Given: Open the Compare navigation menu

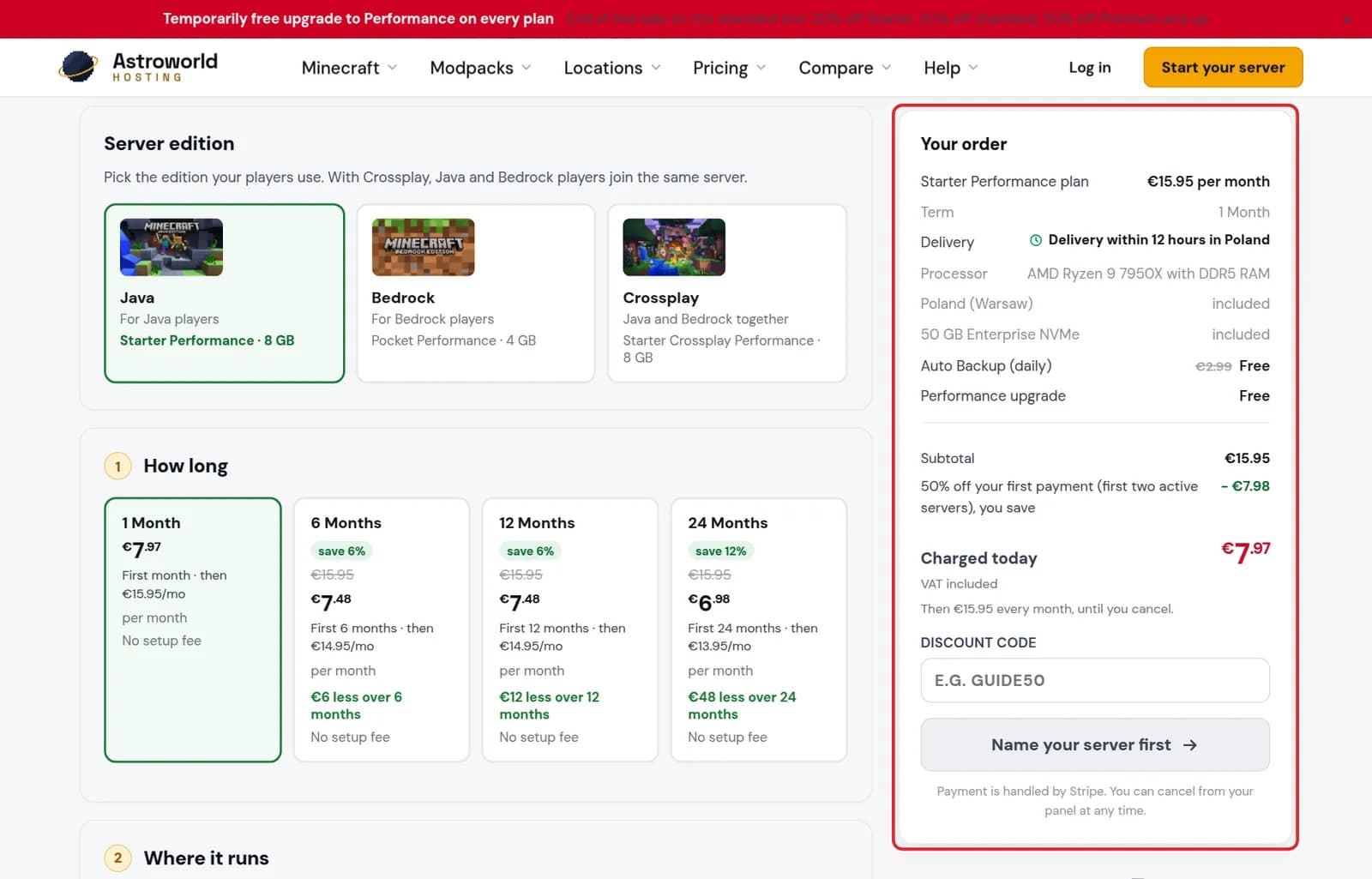Looking at the screenshot, I should 845,68.
